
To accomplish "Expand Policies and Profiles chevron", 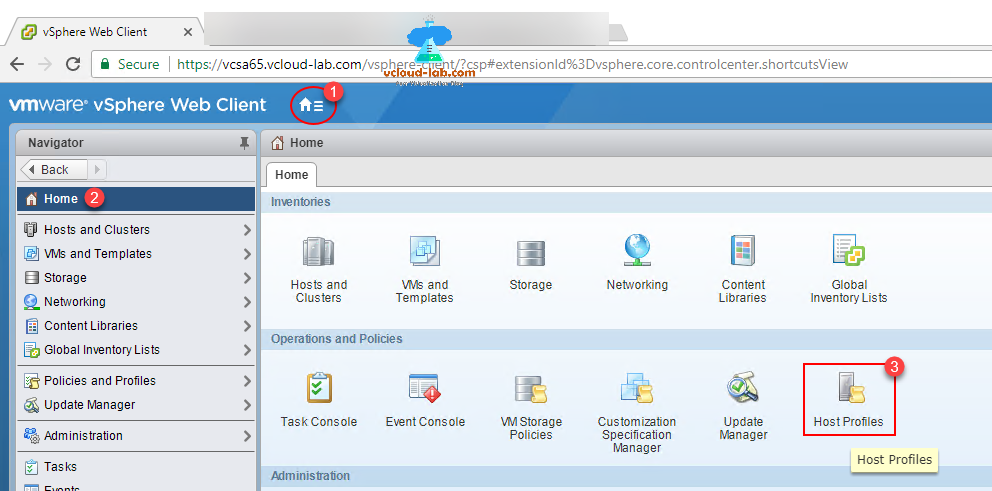I will tap(247, 382).
